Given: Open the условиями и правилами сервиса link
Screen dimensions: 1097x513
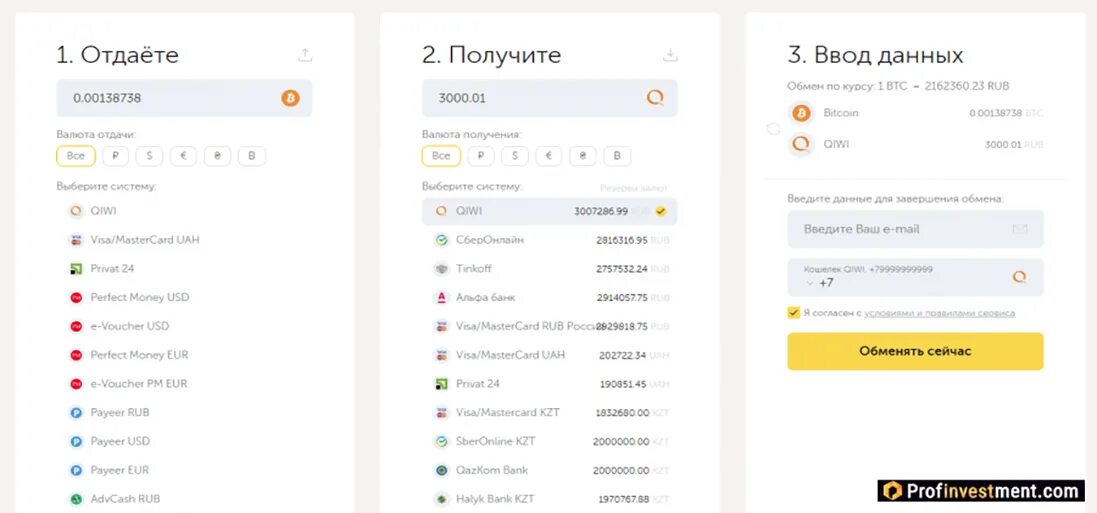Looking at the screenshot, I should coord(940,313).
